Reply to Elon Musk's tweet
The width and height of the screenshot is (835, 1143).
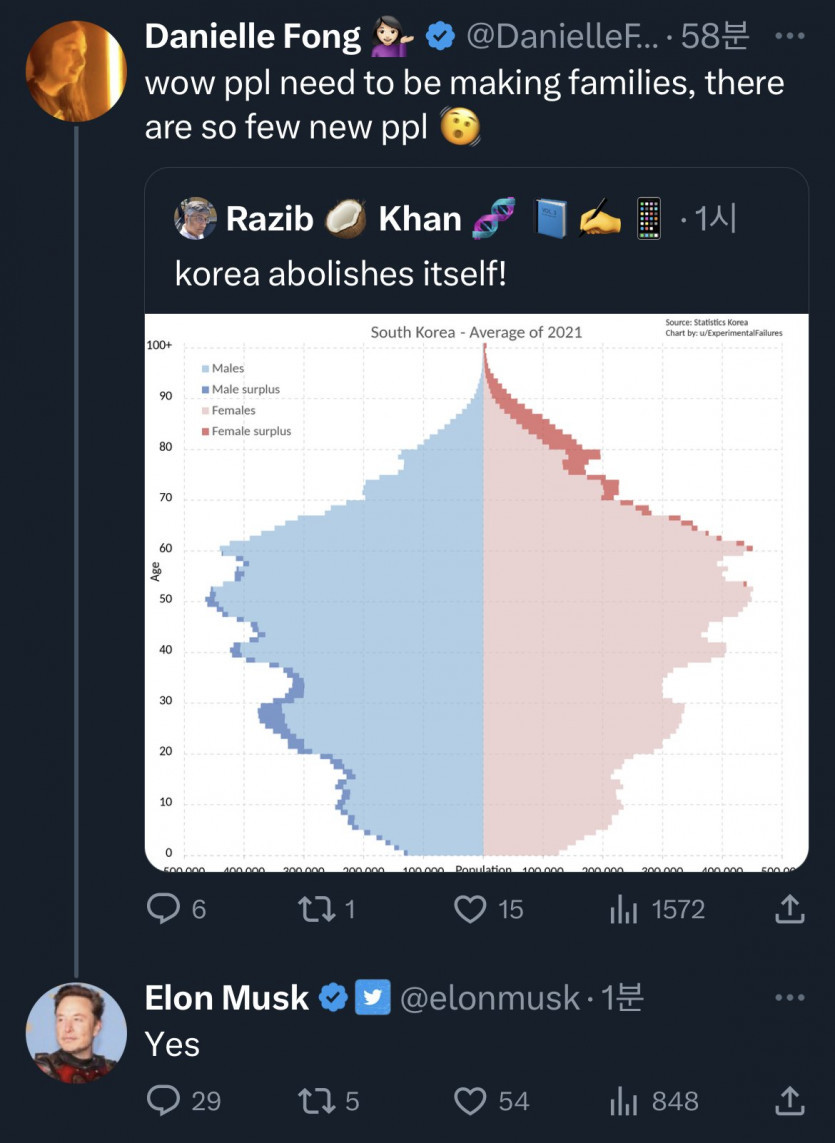(x=163, y=1101)
